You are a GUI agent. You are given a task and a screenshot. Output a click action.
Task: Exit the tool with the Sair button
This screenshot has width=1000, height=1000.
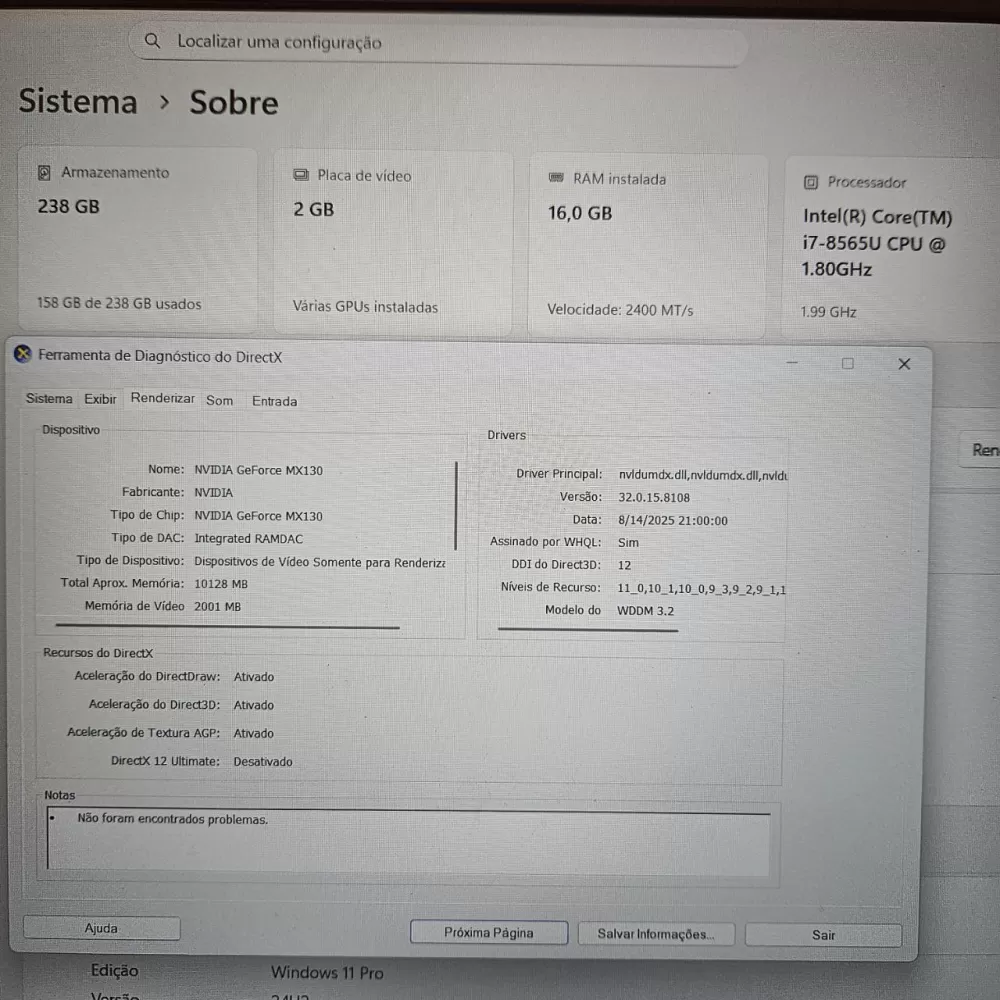pos(823,935)
